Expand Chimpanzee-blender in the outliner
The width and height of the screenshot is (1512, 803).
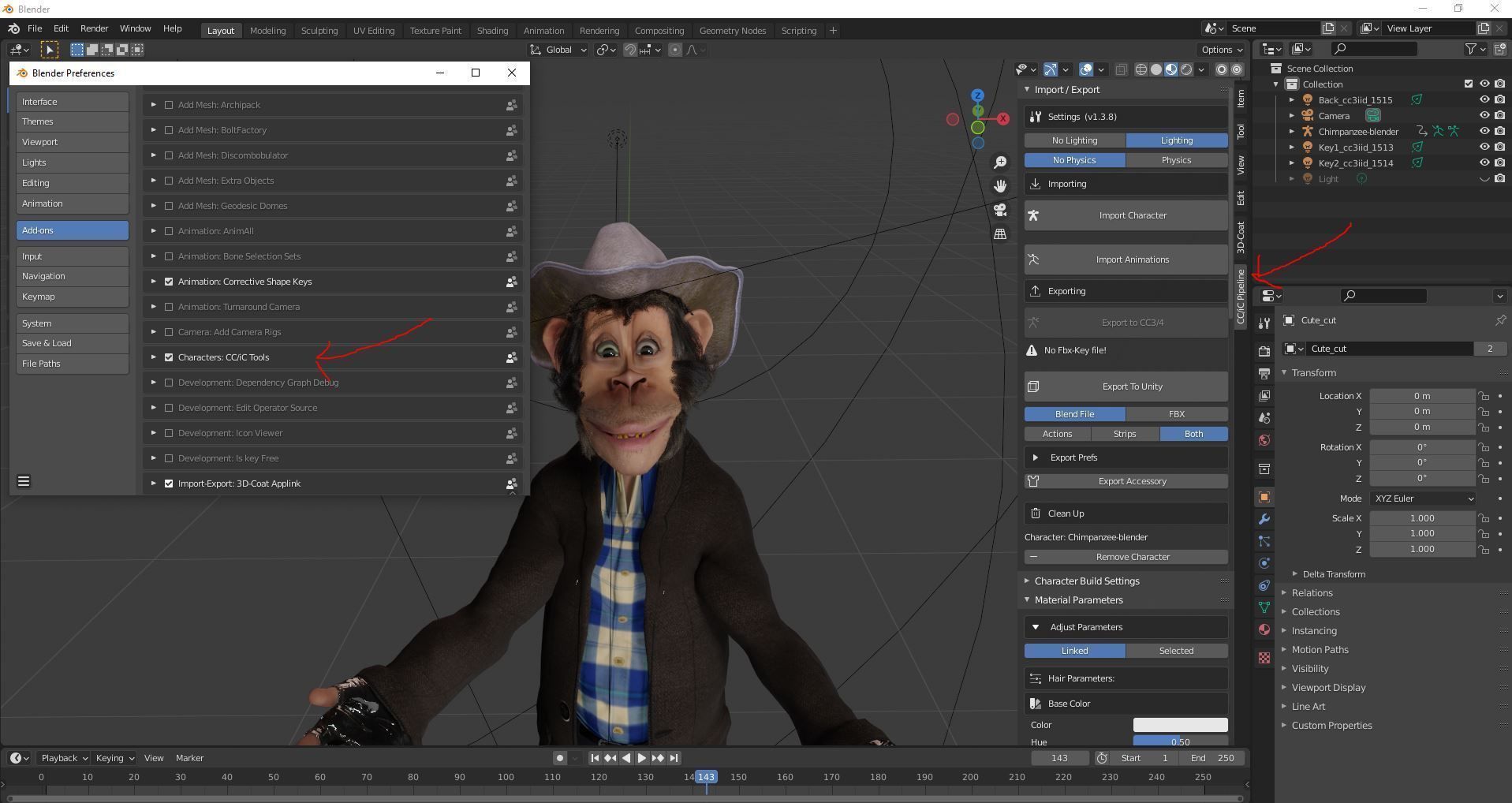(1292, 131)
